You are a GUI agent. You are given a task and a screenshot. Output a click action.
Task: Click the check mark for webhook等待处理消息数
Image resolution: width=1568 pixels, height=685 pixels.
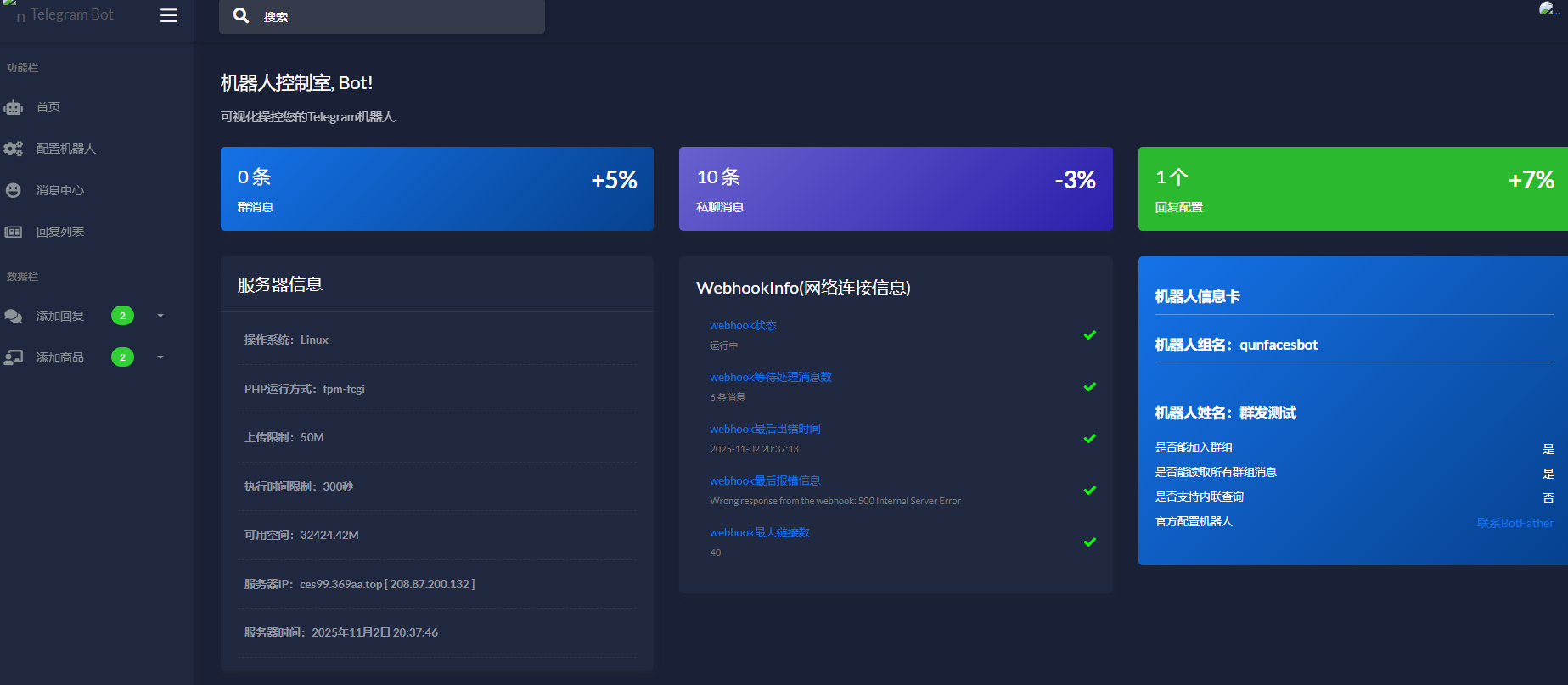[1090, 387]
